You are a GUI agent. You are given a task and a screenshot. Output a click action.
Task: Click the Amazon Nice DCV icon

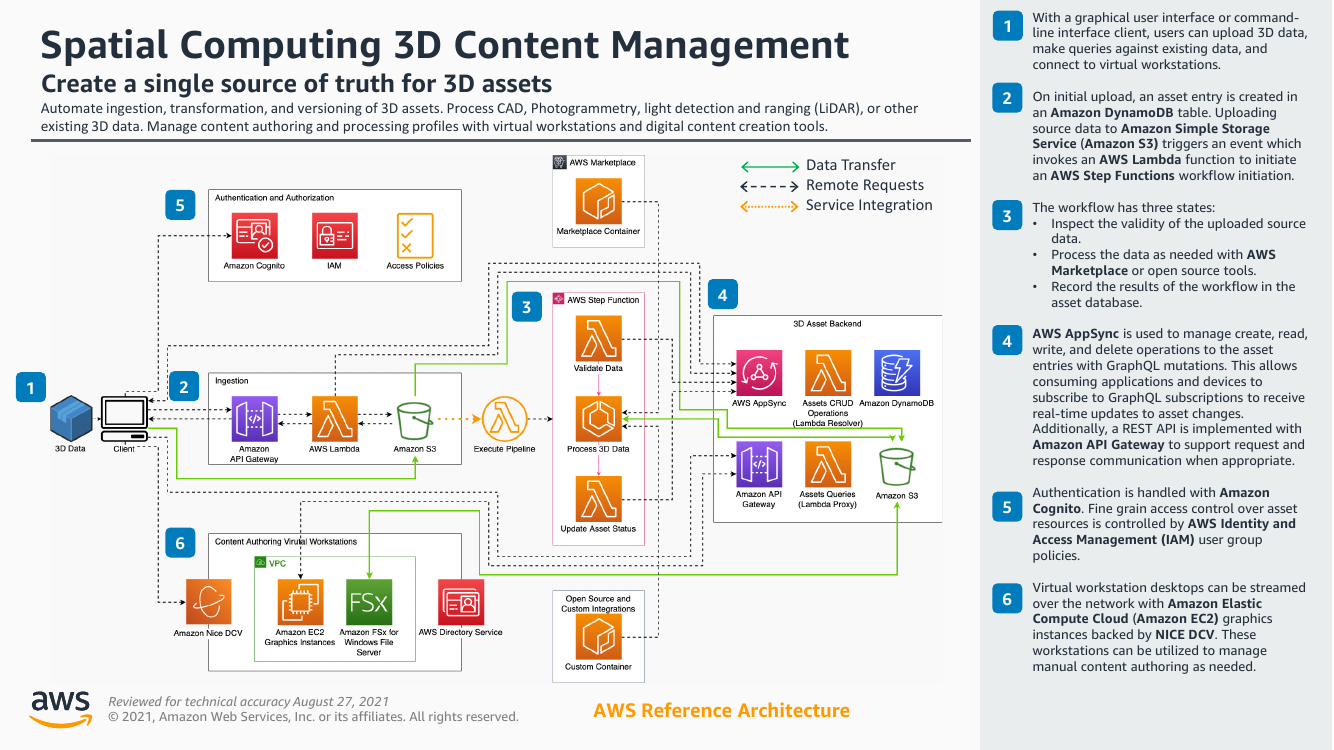208,603
